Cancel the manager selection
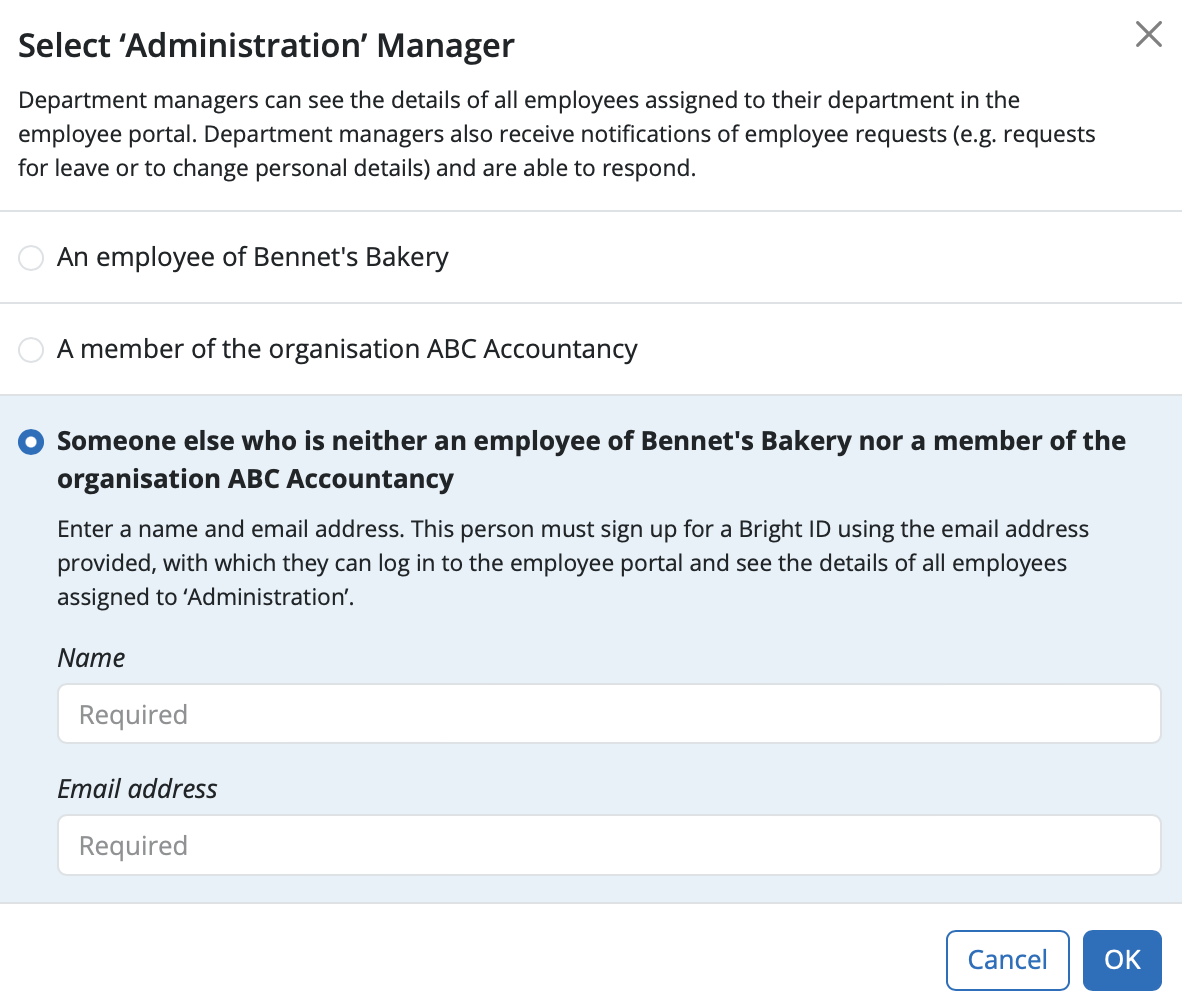This screenshot has height=1008, width=1182. 1007,960
